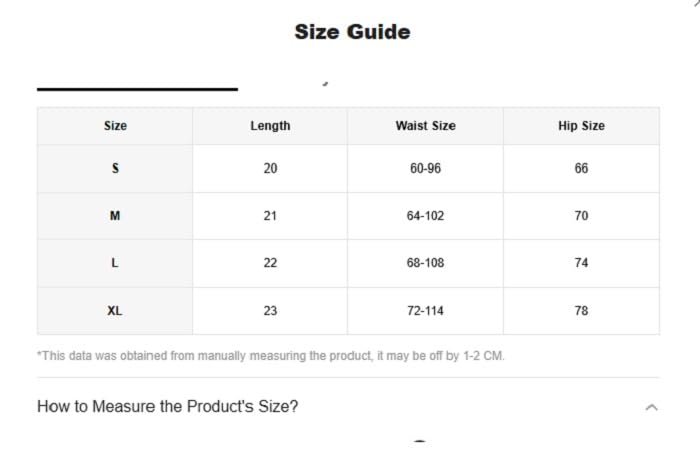Click the Length column header
Image resolution: width=700 pixels, height=449 pixels.
pos(270,126)
